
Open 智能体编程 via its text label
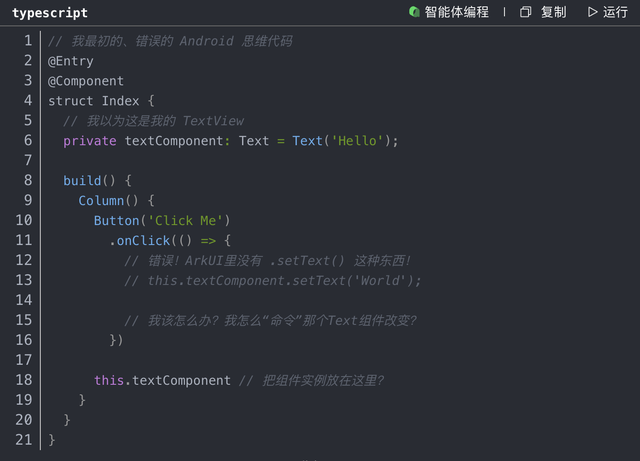tap(457, 12)
